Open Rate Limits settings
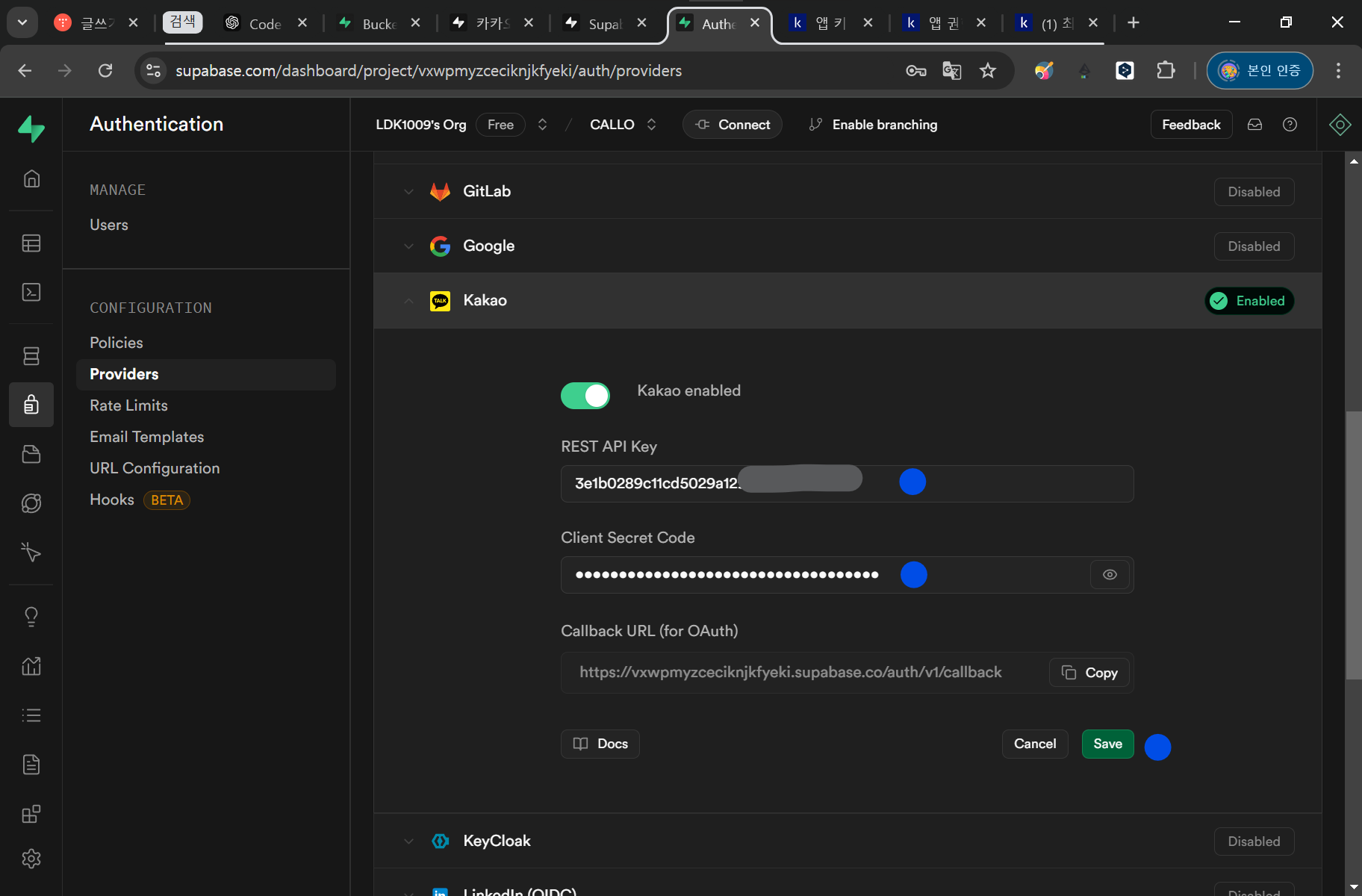The width and height of the screenshot is (1362, 896). point(128,405)
